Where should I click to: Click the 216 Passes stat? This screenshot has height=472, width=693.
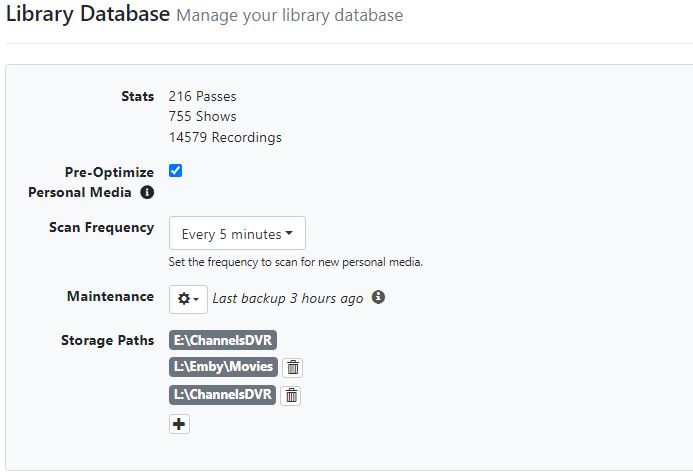203,97
